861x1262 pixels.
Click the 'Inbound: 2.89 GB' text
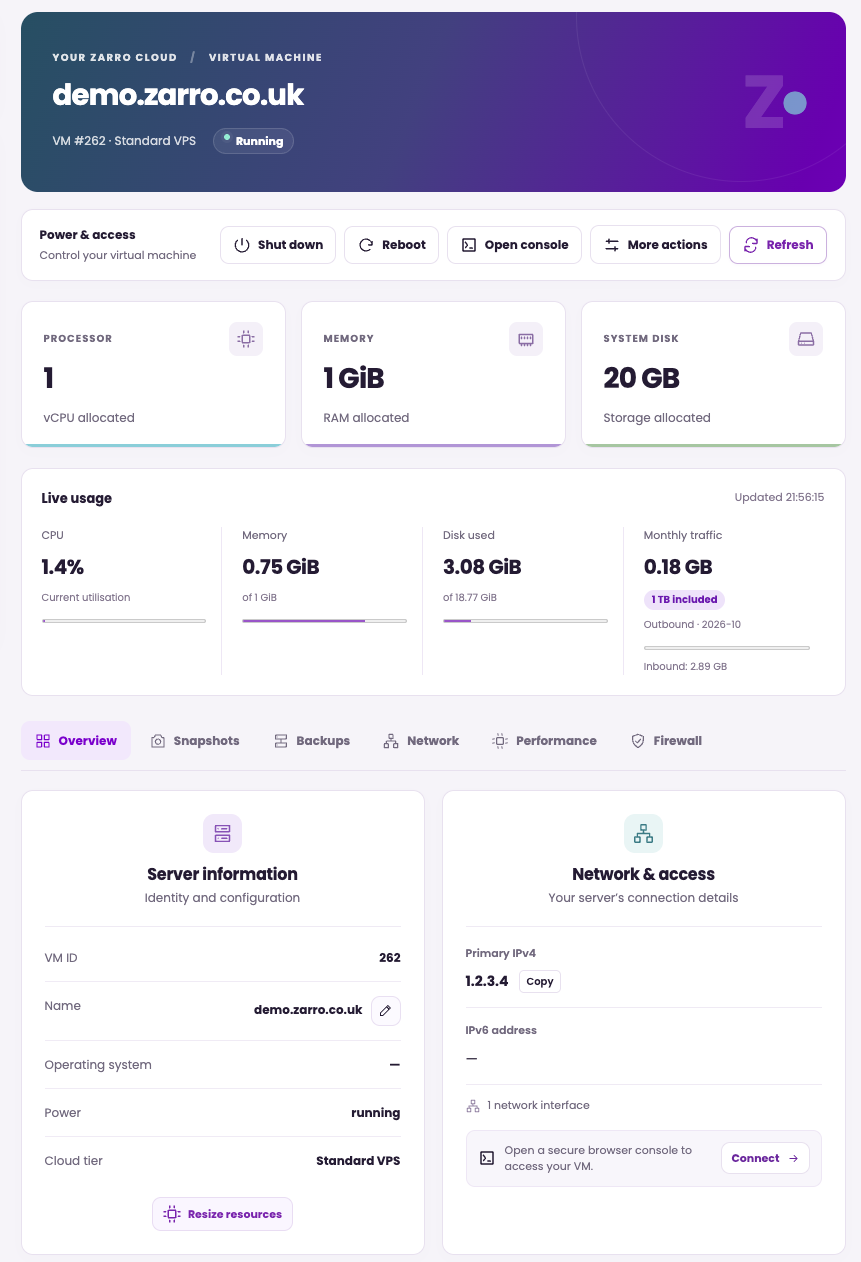(x=685, y=666)
